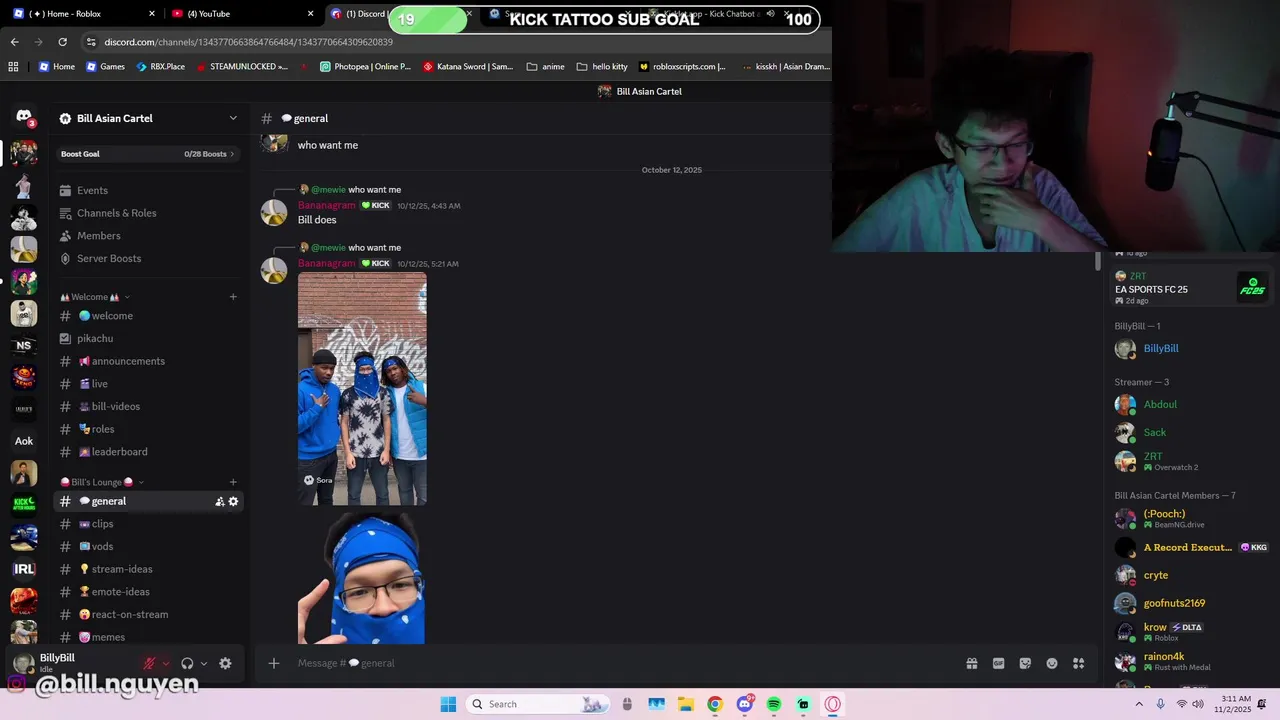The image size is (1280, 720).
Task: Open Opera GX from the taskbar
Action: (x=833, y=704)
